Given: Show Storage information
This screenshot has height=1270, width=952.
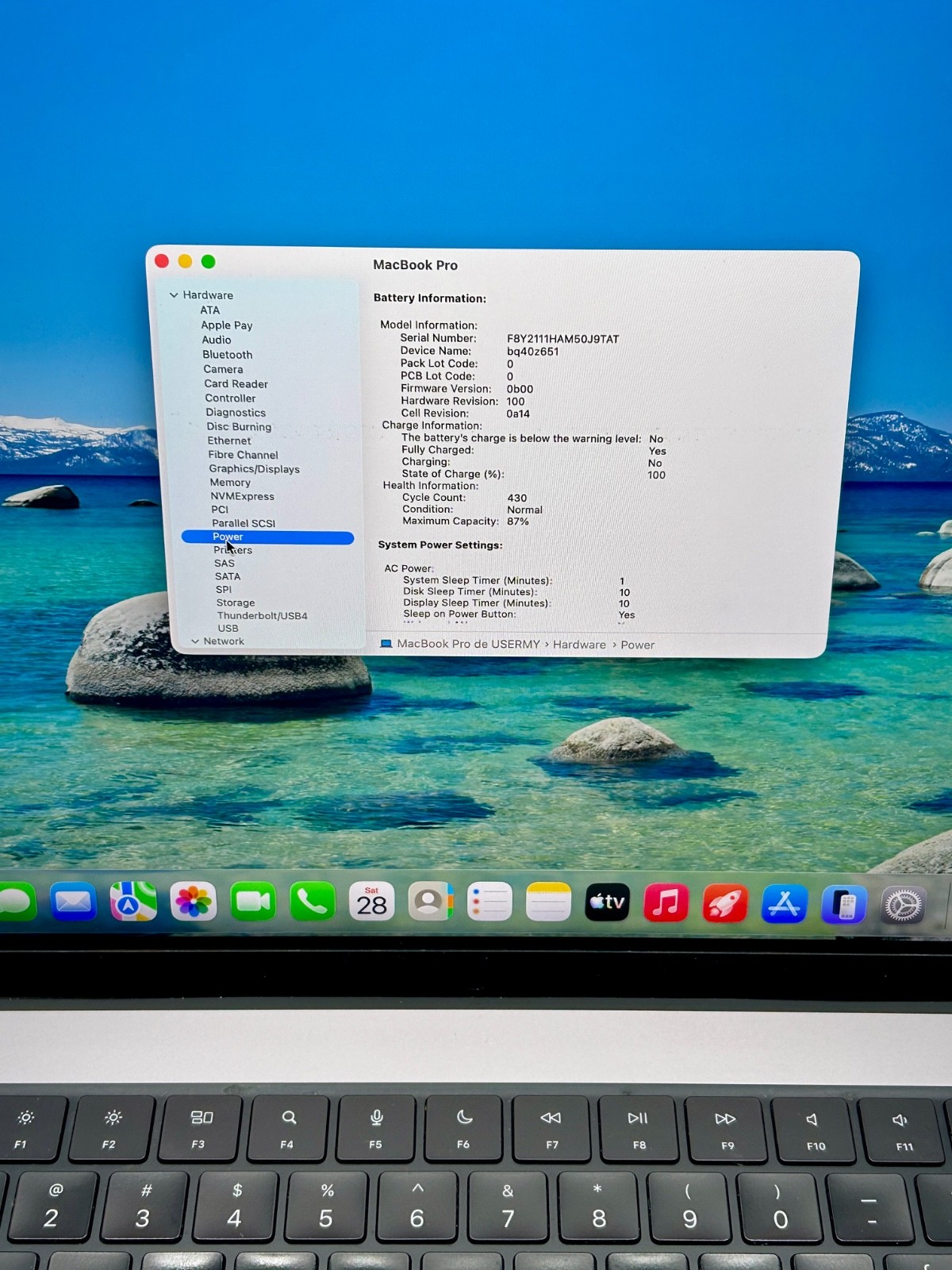Looking at the screenshot, I should pos(236,603).
